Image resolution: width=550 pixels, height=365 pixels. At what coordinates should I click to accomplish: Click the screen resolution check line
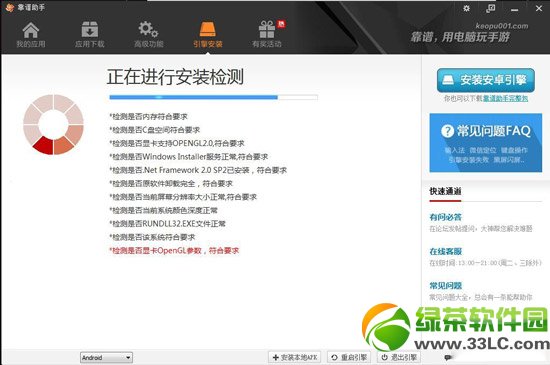[183, 197]
